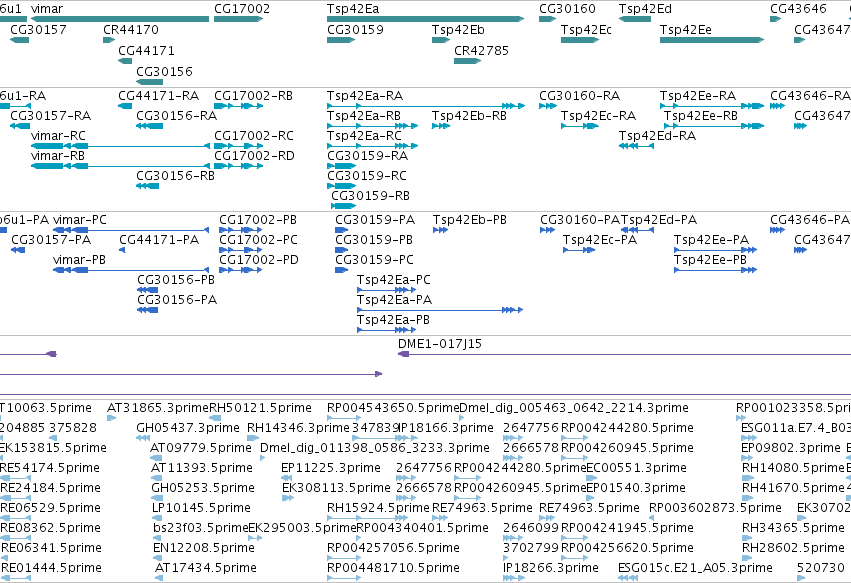Viewport: 851px width, 583px height.
Task: Click the CG30159 gene bar
Action: click(x=341, y=40)
